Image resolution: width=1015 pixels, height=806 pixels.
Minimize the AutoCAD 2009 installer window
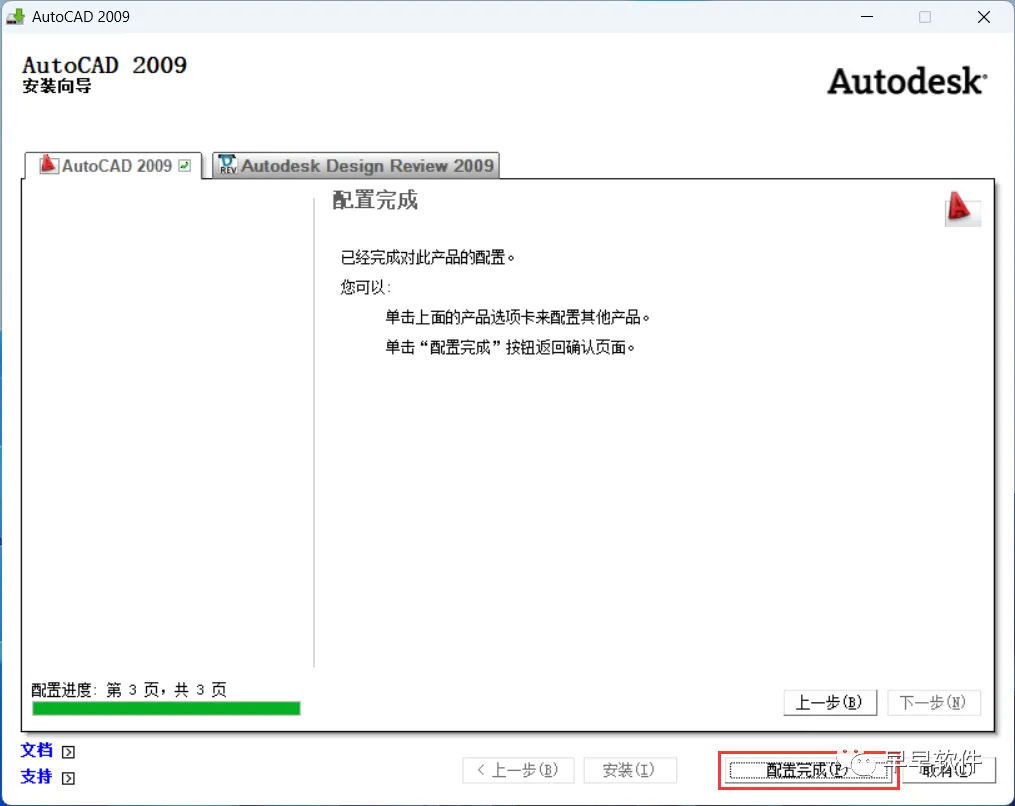click(867, 17)
